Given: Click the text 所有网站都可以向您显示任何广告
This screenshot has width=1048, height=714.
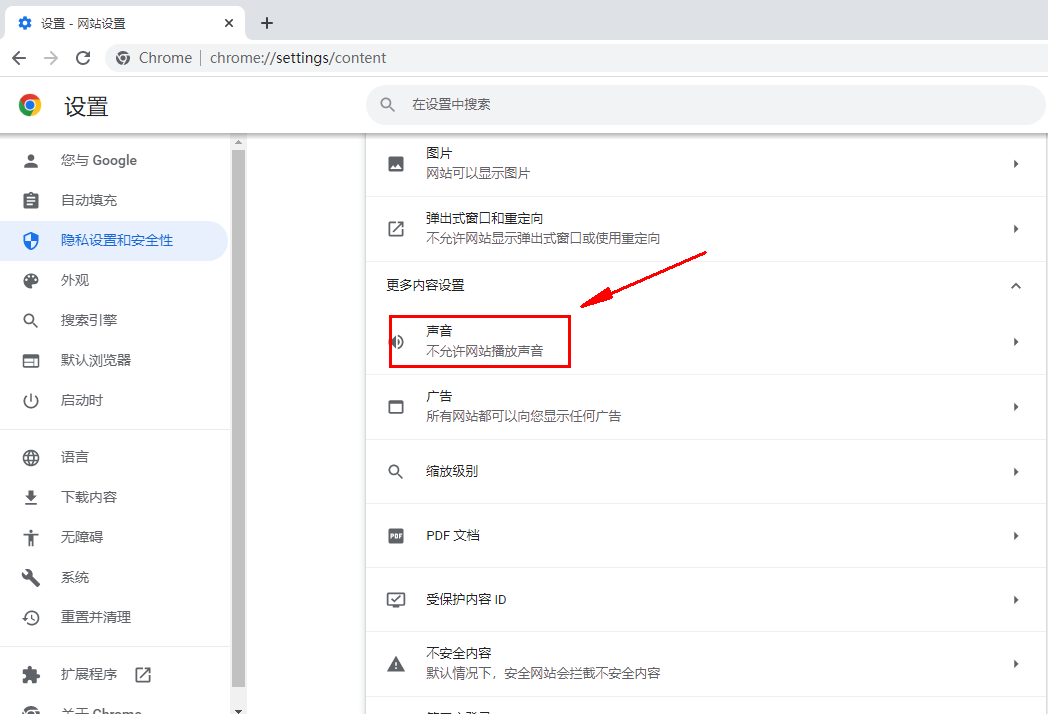Looking at the screenshot, I should (523, 416).
